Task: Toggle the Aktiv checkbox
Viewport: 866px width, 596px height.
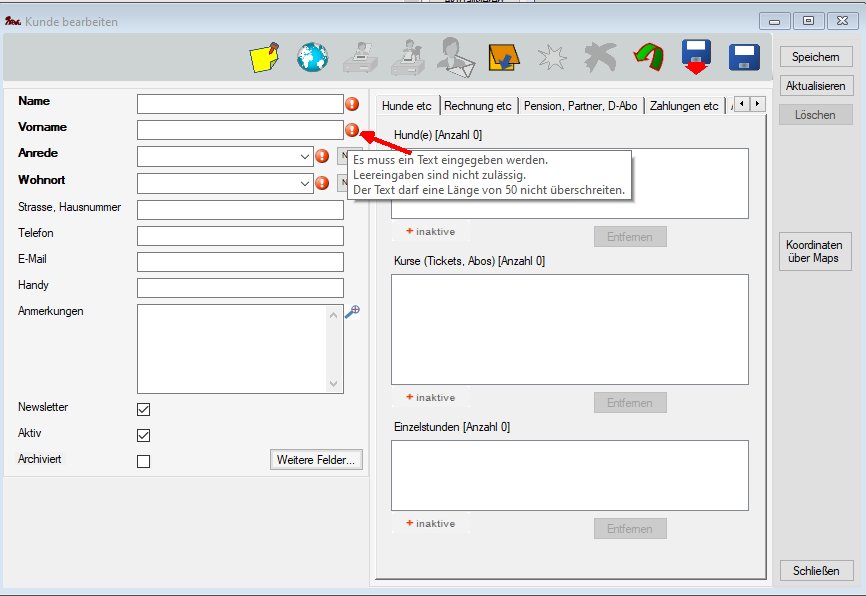Action: click(143, 435)
